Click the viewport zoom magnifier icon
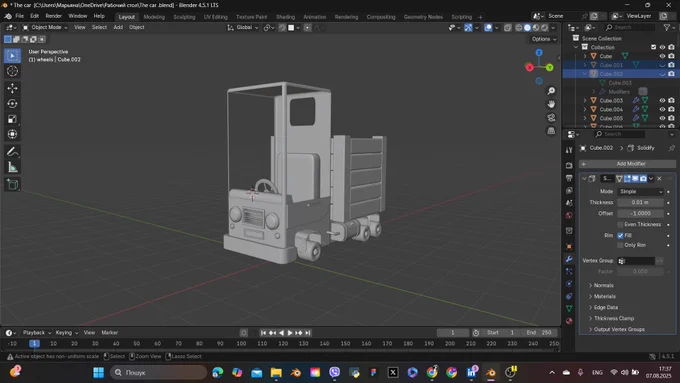680x383 pixels. (551, 91)
